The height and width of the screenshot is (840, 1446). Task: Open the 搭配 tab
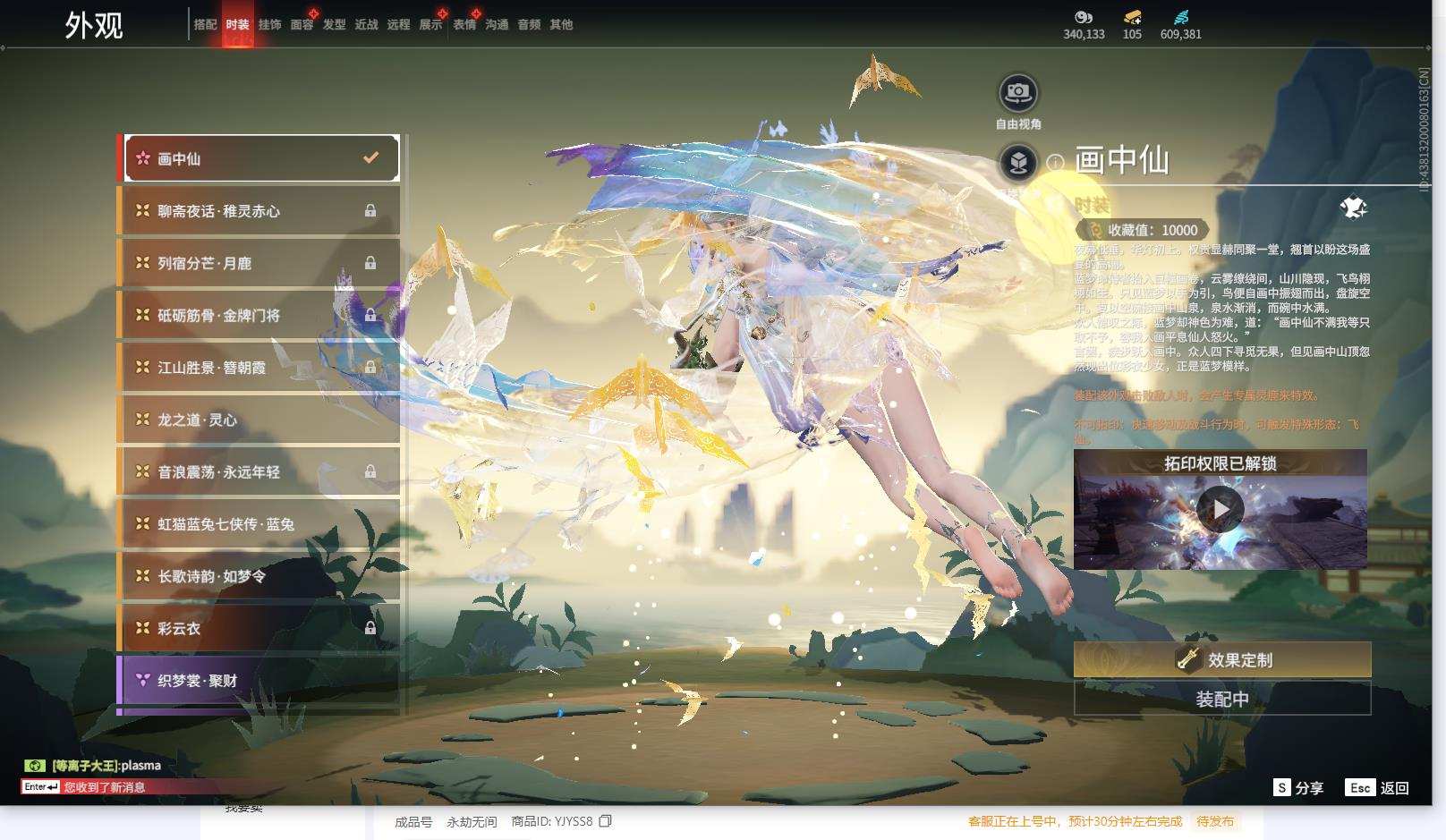click(x=205, y=25)
